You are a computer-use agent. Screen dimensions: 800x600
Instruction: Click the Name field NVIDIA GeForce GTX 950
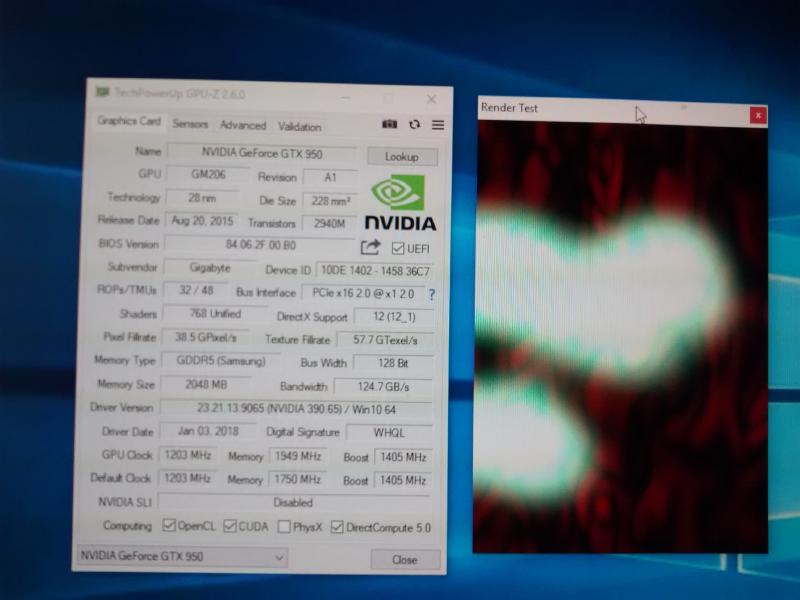coord(262,153)
